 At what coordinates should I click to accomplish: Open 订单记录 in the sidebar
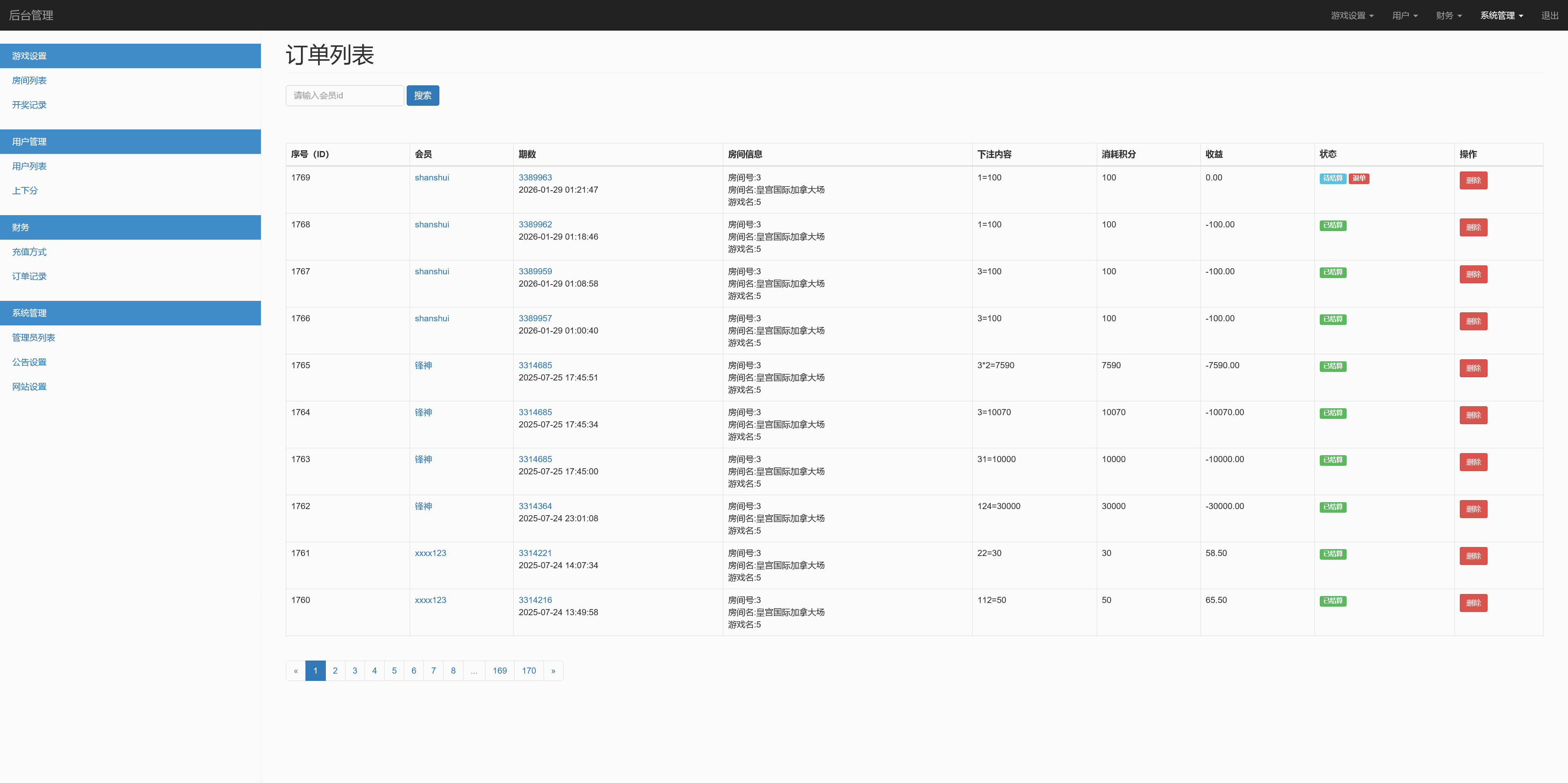29,276
